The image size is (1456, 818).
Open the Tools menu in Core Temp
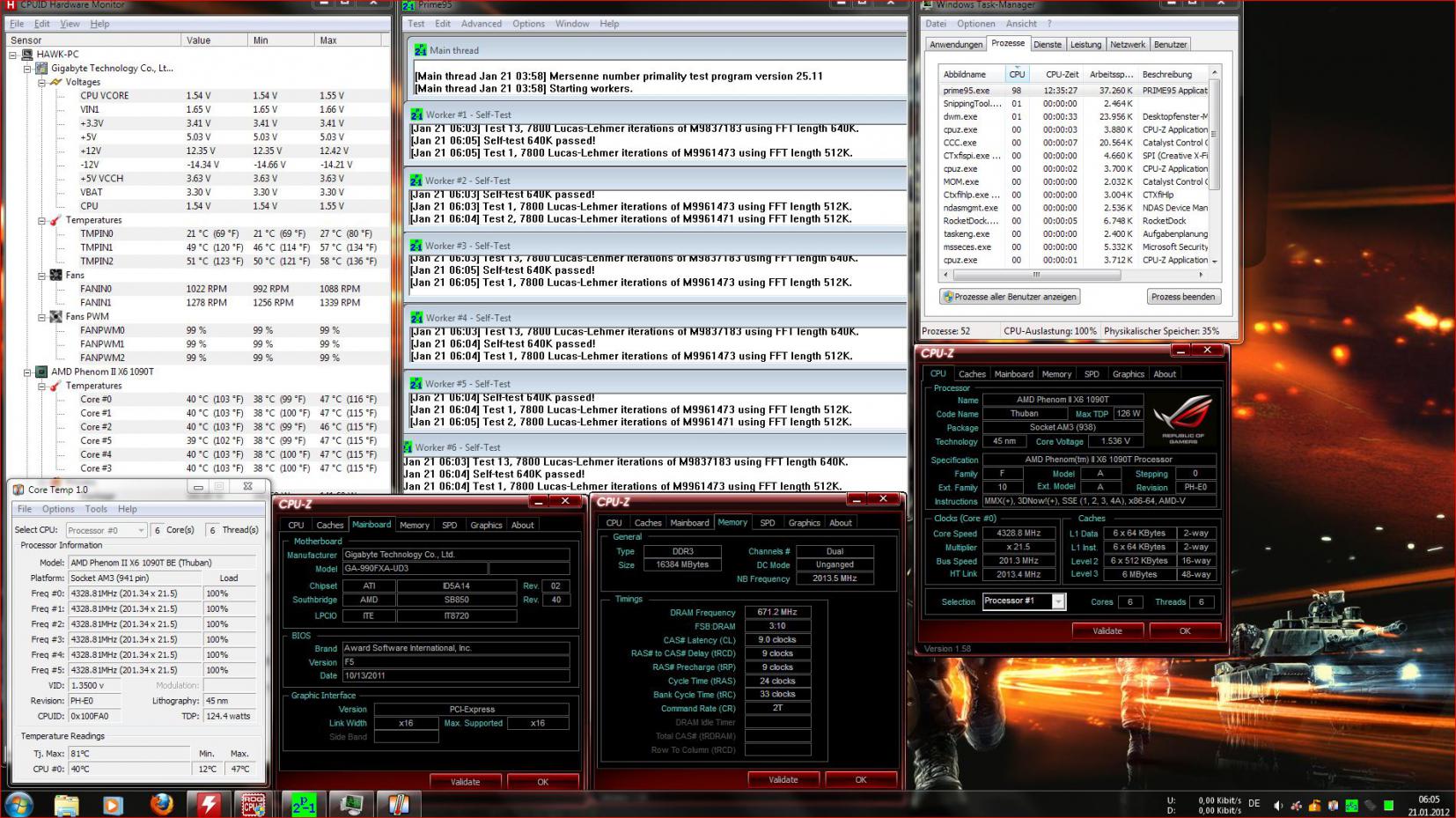(96, 509)
